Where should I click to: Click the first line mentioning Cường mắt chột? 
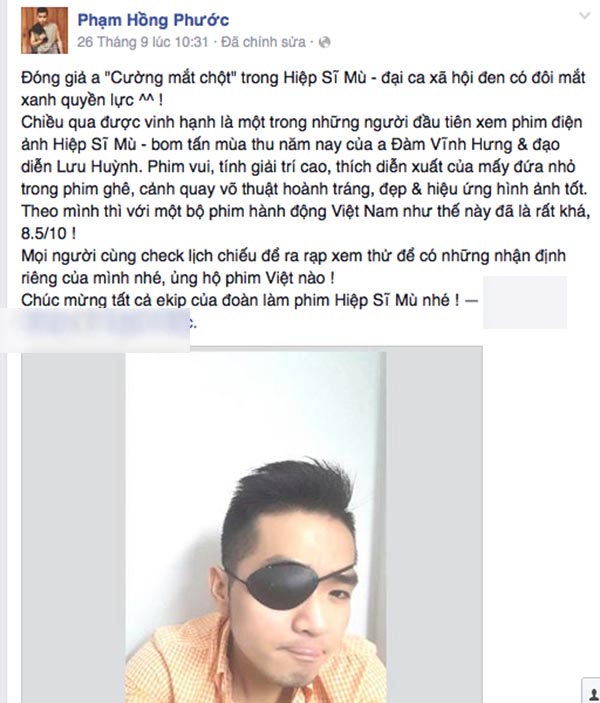(303, 78)
